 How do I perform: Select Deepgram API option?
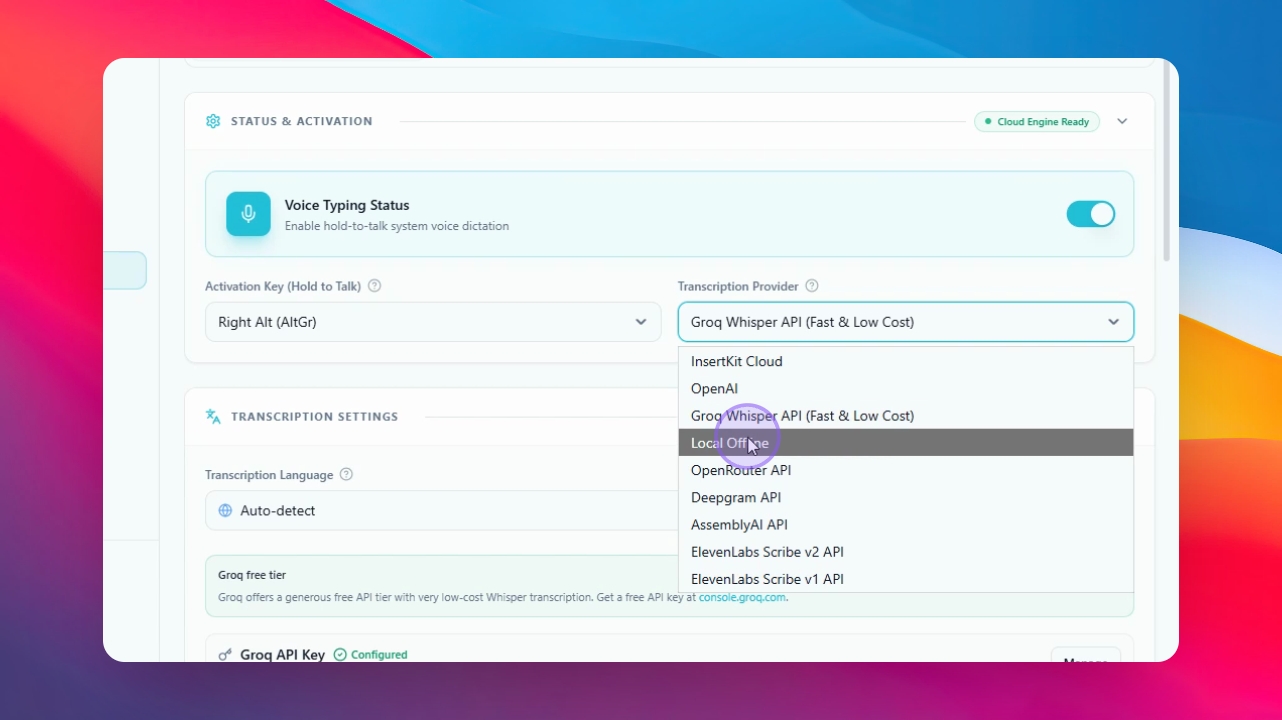906,497
